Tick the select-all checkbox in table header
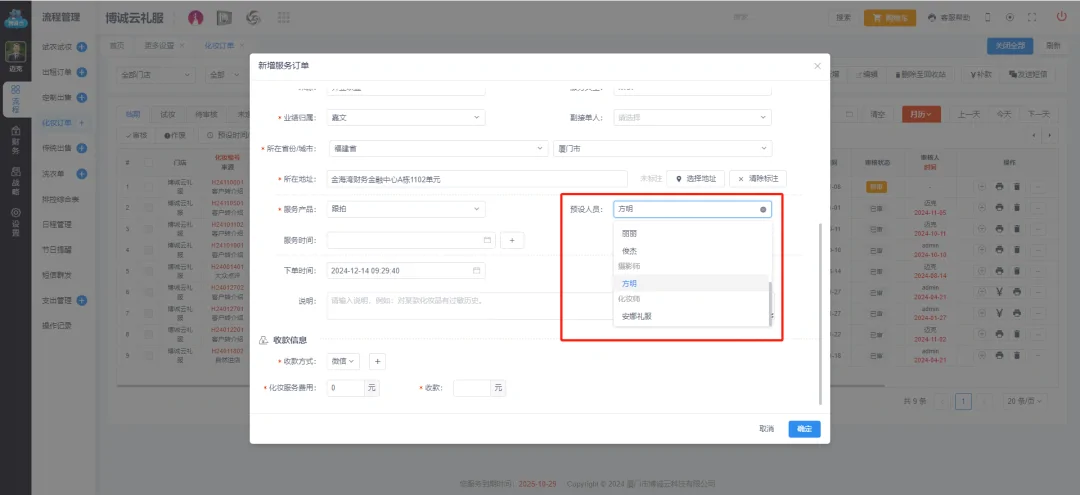This screenshot has height=495, width=1080. point(149,162)
